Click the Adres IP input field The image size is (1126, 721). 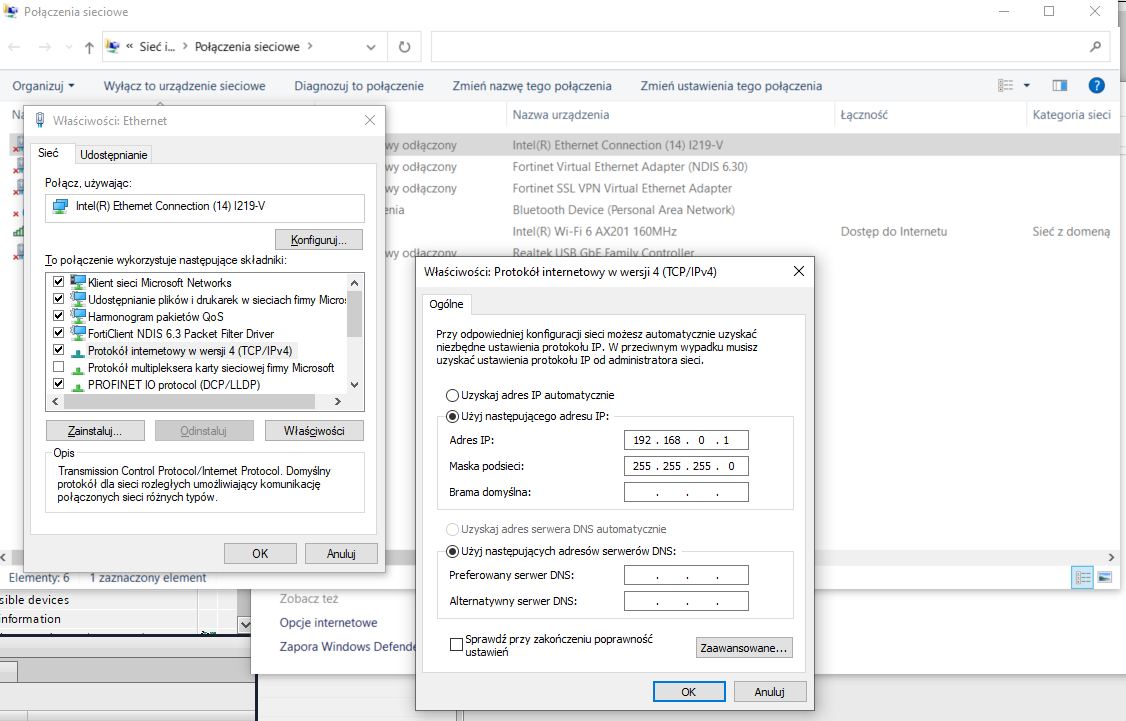686,440
